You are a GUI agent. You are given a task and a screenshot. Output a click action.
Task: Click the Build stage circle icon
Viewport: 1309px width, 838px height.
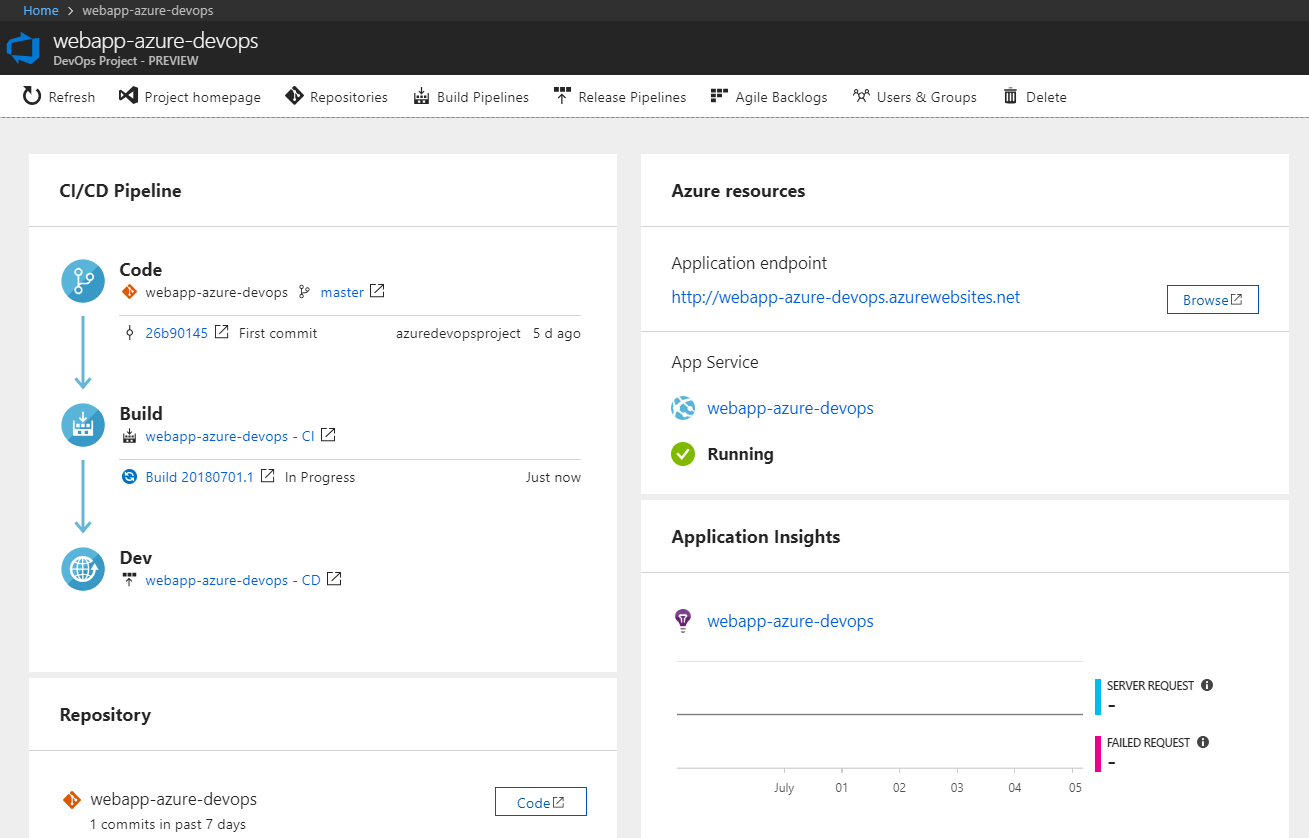point(83,425)
